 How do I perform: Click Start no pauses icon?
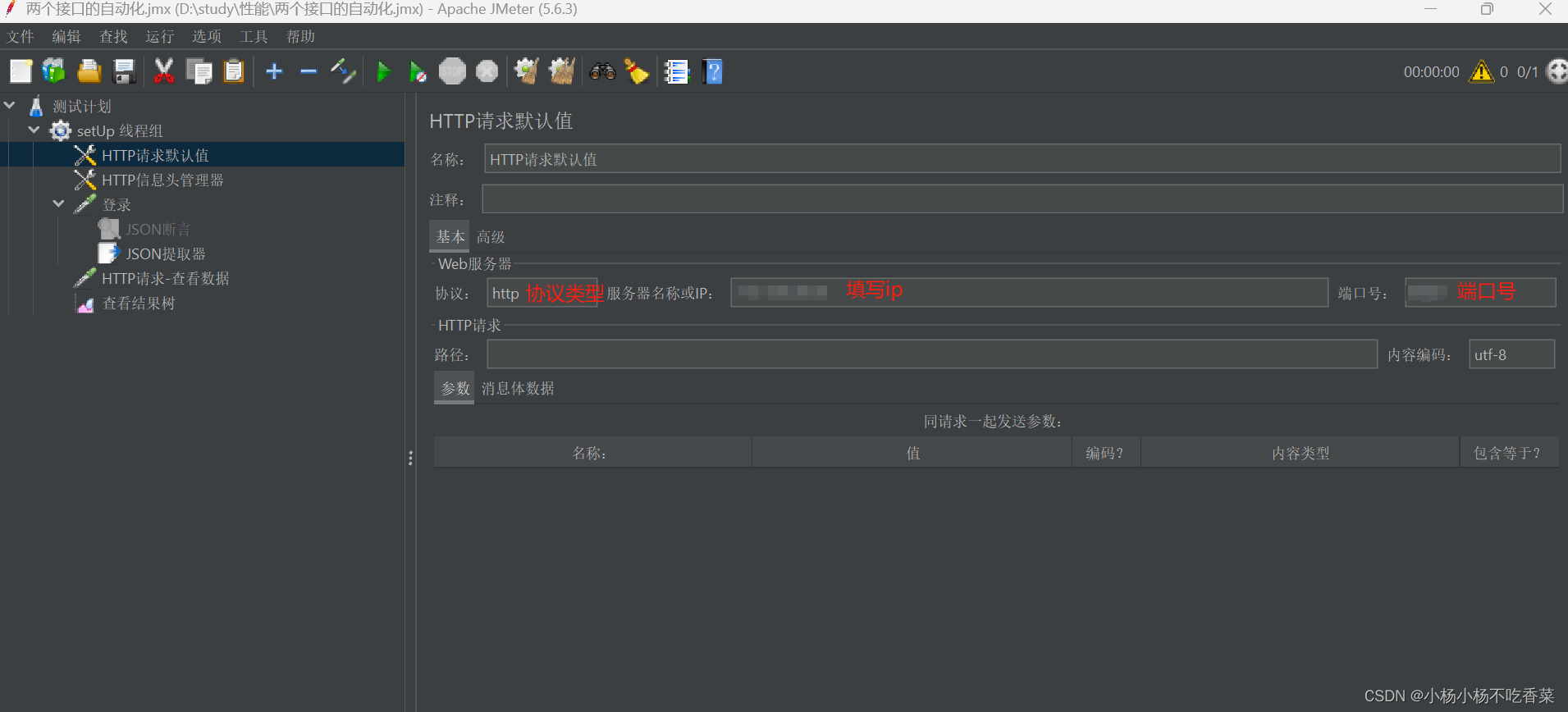(418, 71)
